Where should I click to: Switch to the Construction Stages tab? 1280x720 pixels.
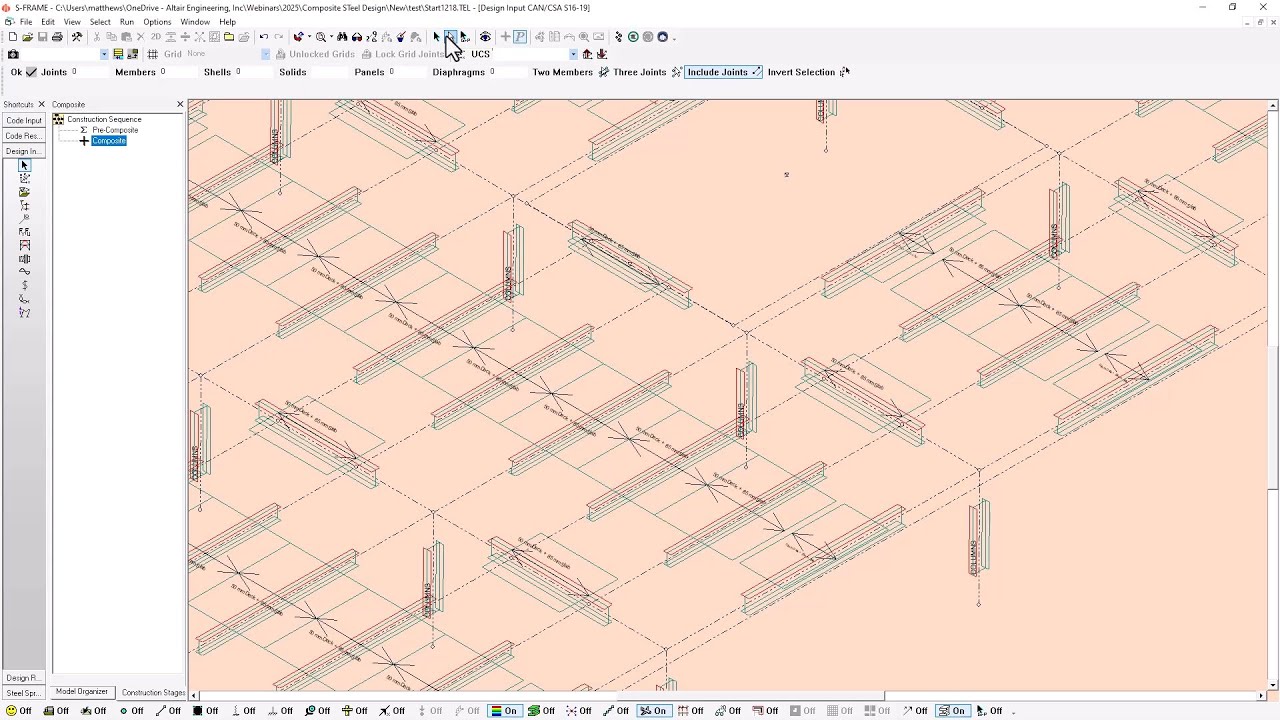click(x=153, y=692)
